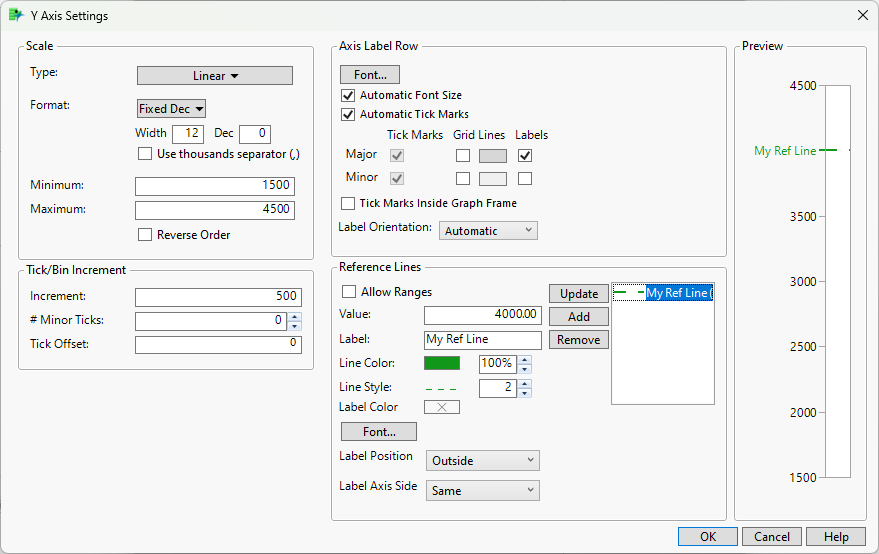The image size is (879, 554).
Task: Select My Ref Line in the reference list
Action: coord(678,293)
